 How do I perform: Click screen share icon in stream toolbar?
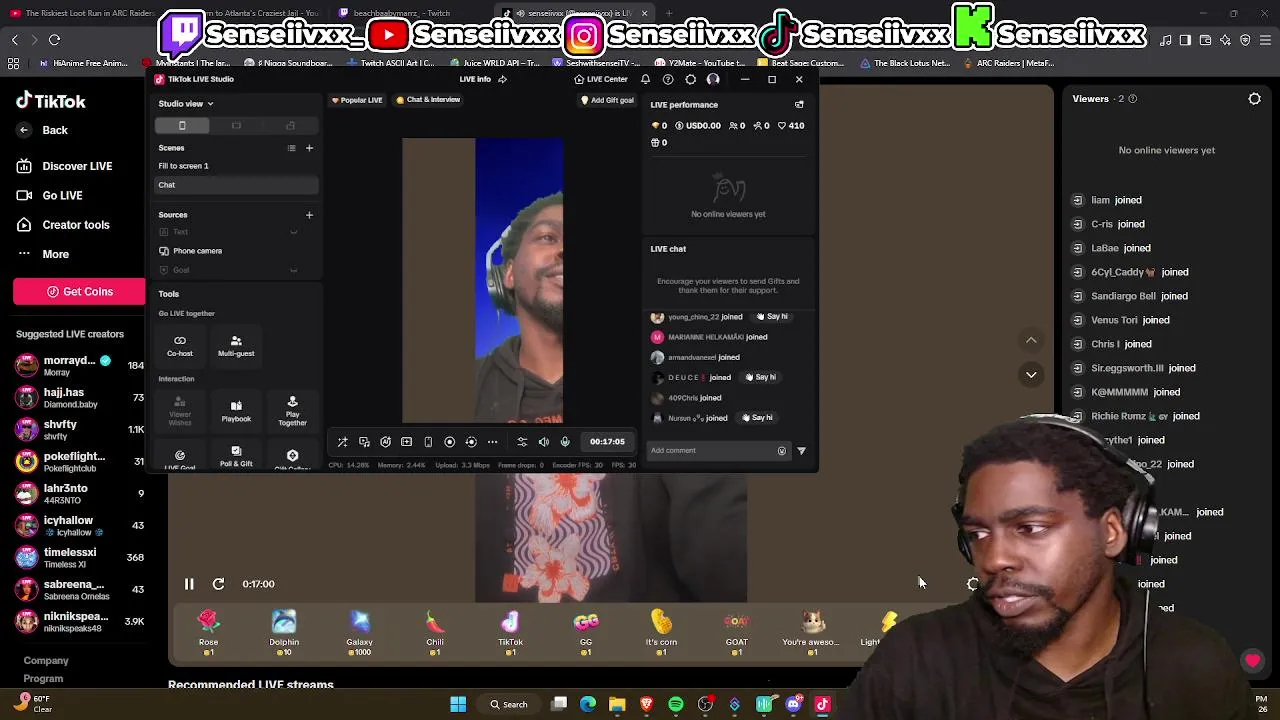pyautogui.click(x=364, y=442)
